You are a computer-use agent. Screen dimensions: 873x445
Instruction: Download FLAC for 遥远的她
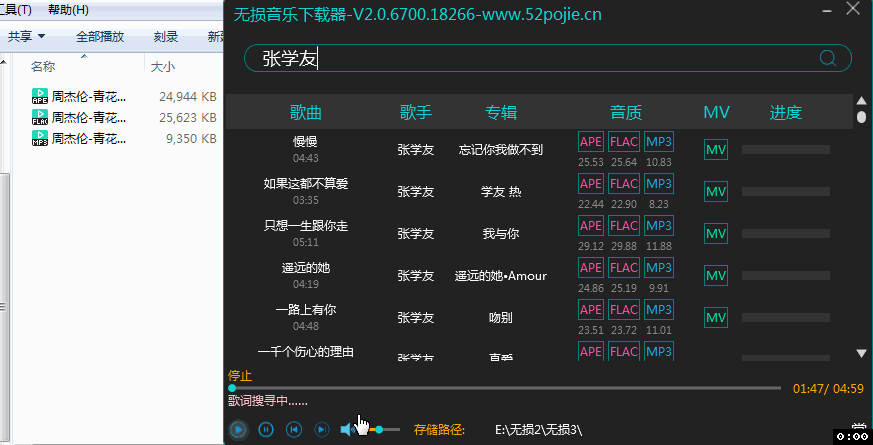click(624, 268)
